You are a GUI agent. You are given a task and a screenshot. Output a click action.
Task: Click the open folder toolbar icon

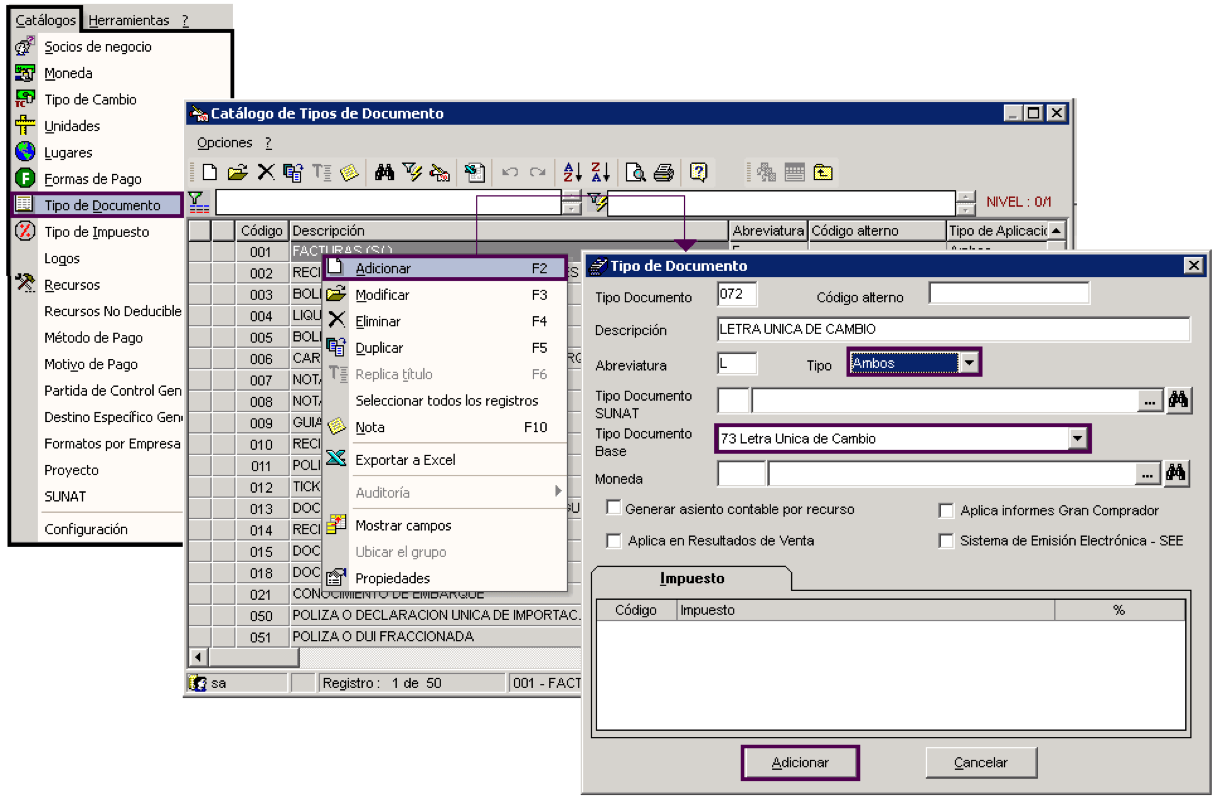237,172
